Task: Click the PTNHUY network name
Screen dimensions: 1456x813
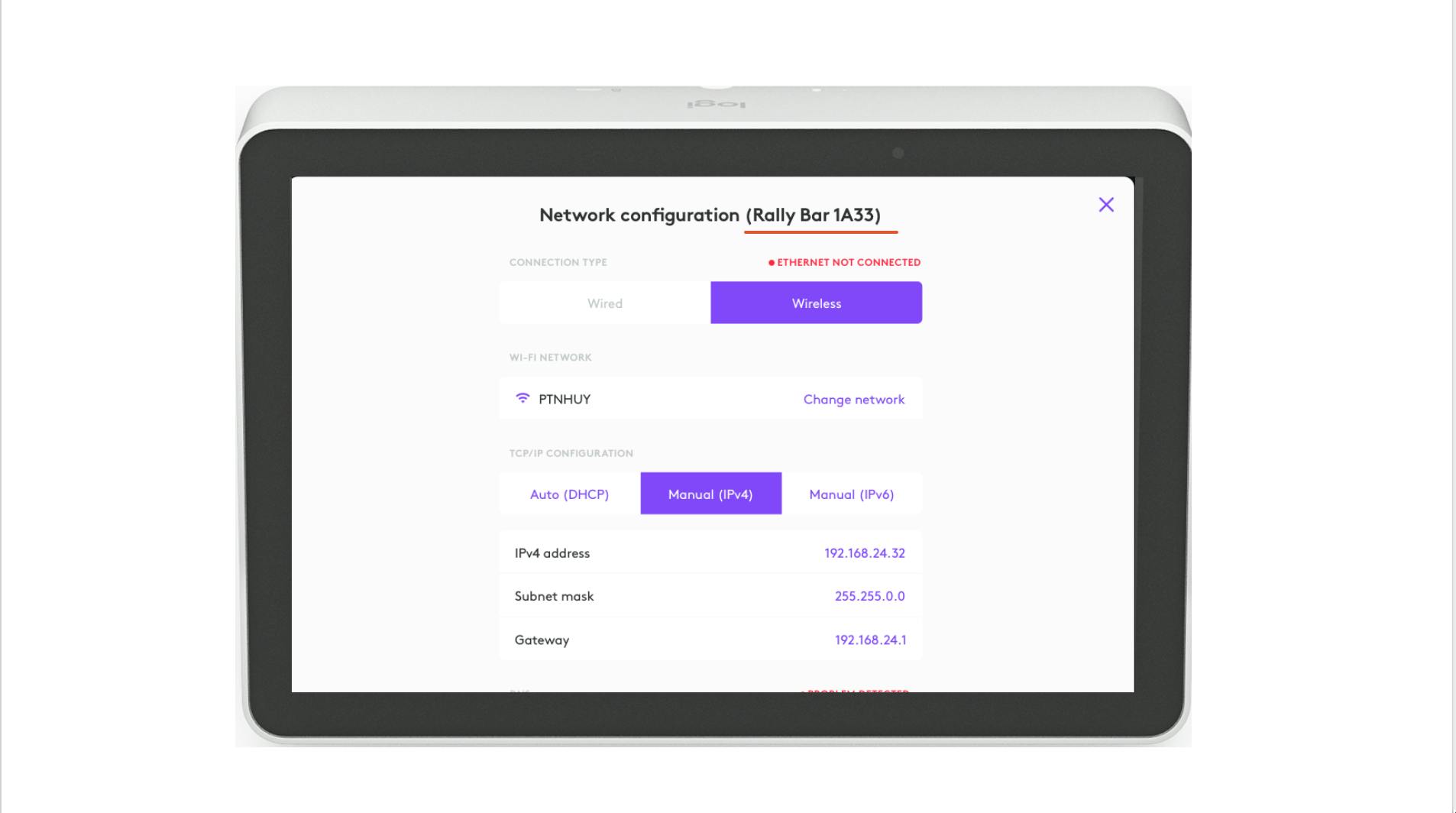Action: (565, 399)
